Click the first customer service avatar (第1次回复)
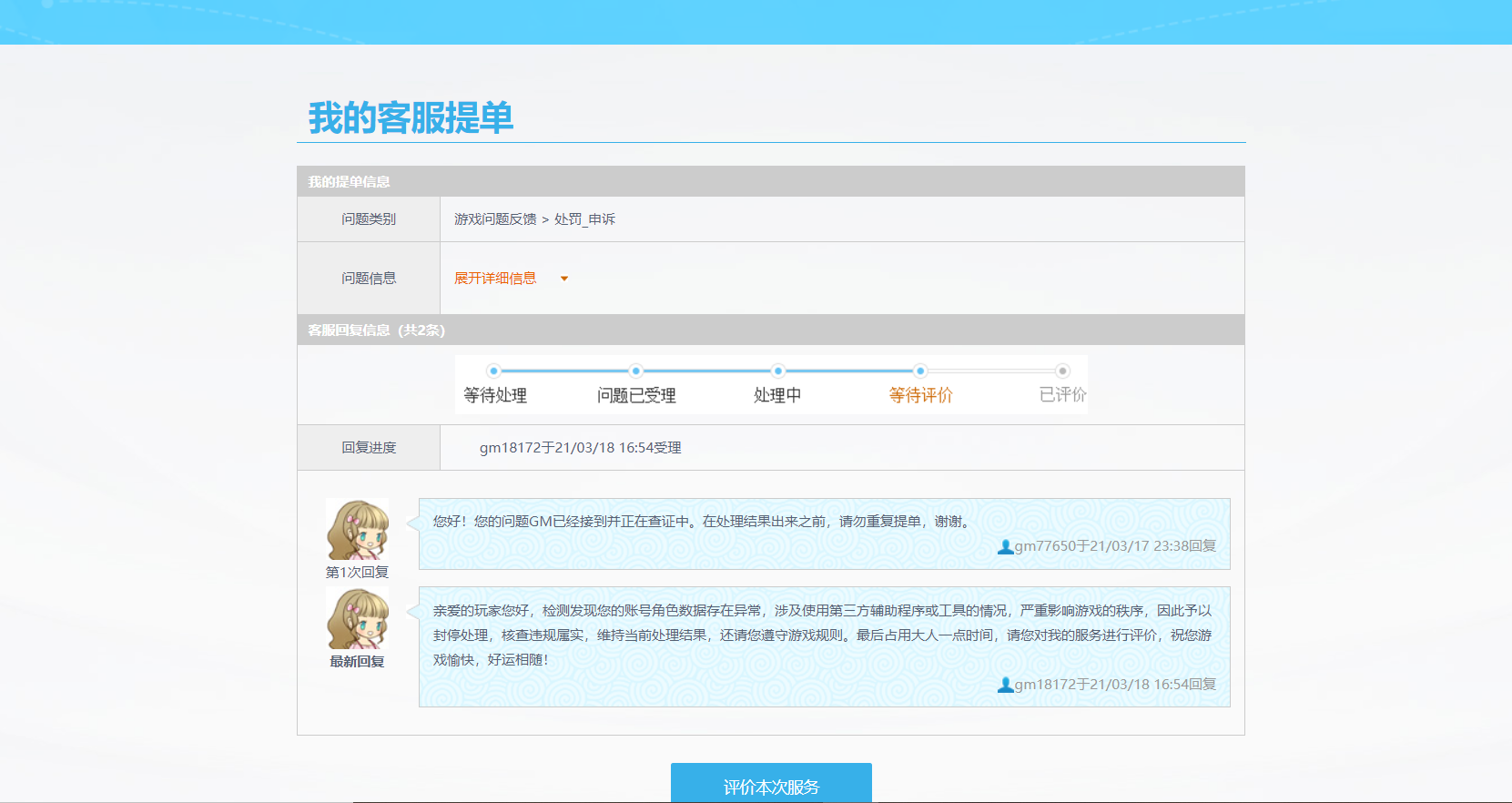The image size is (1512, 803). [357, 530]
